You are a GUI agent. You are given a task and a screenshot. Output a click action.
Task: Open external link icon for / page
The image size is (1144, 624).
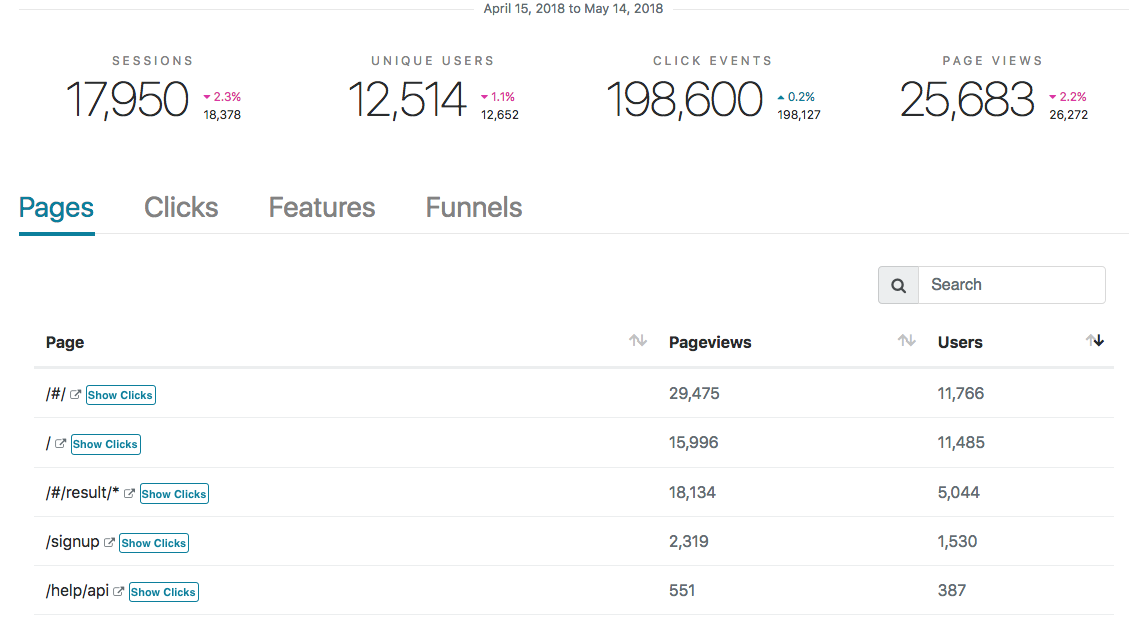click(61, 444)
